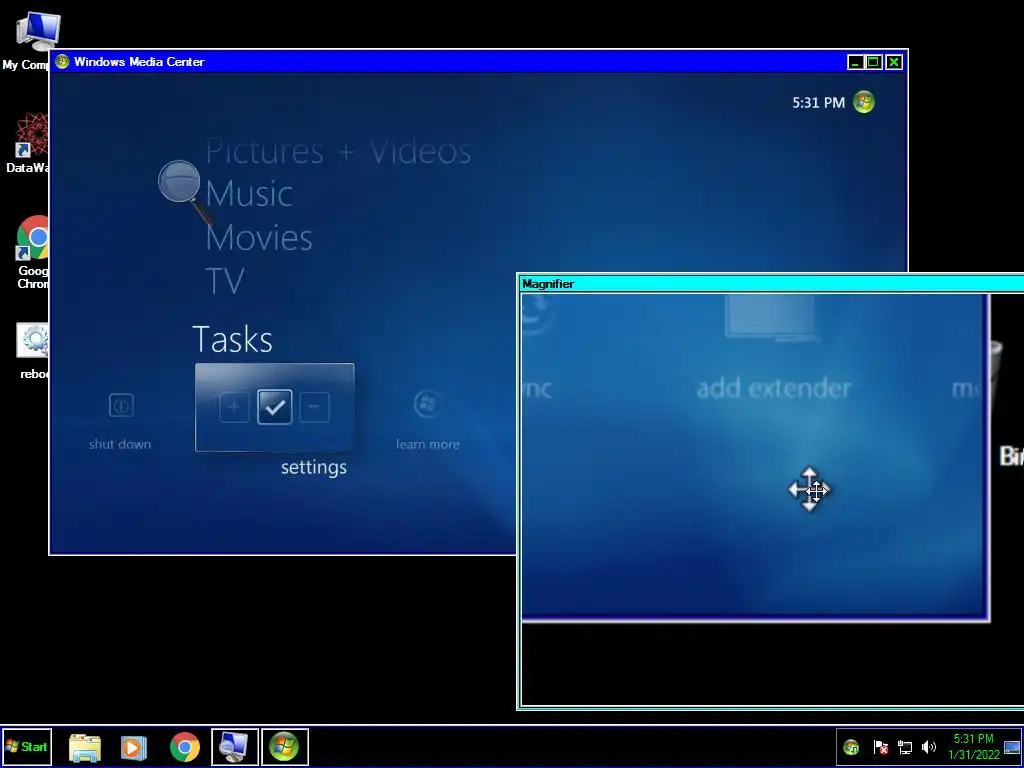Screen dimensions: 1024x768
Task: Minimize the Windows Media Center window
Action: 856,62
